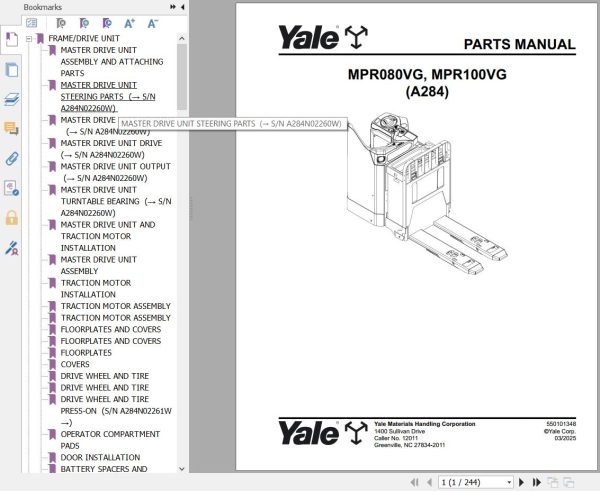Collapse the FRAME/DRIVE UNIT tree node
600x491 pixels.
pyautogui.click(x=29, y=39)
